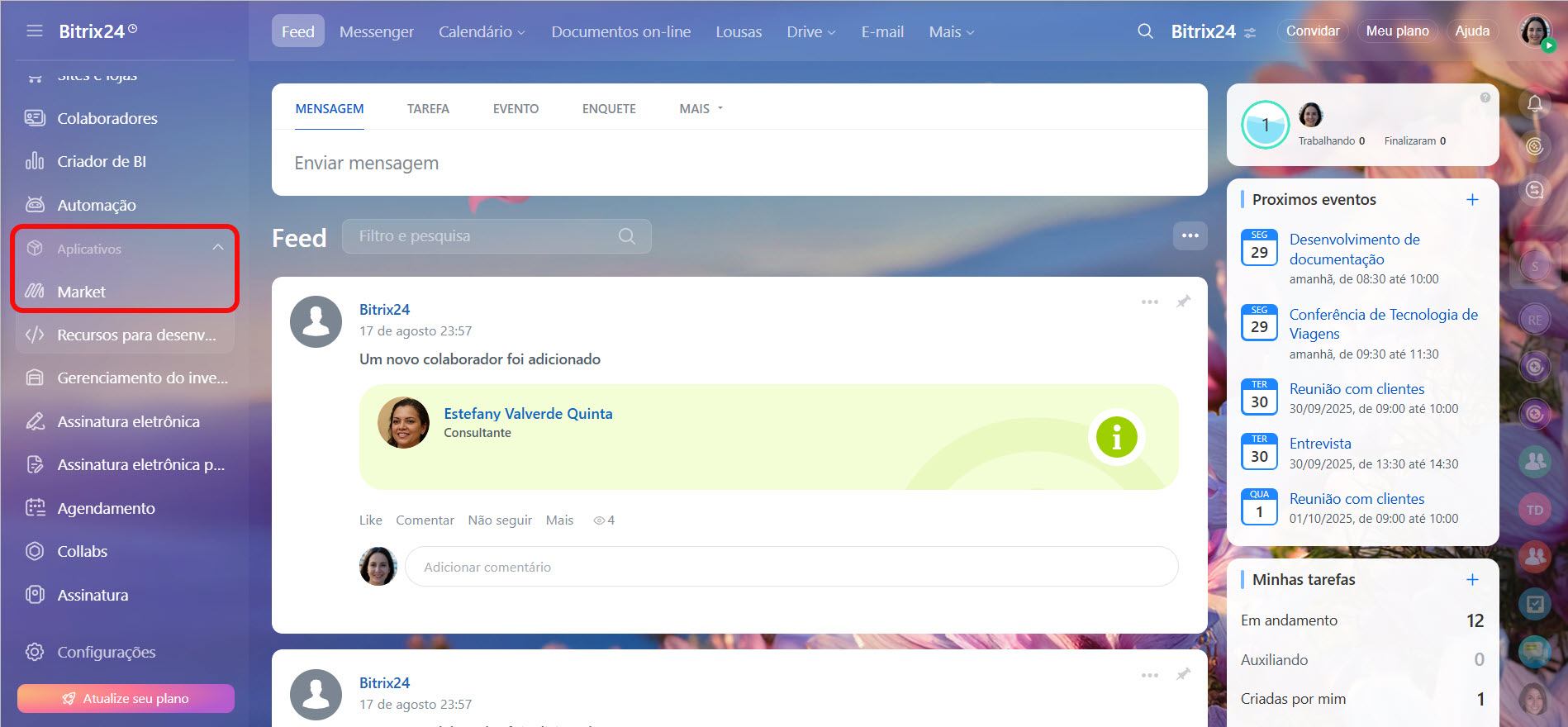Expand the MAIS options in post composer

click(x=701, y=109)
